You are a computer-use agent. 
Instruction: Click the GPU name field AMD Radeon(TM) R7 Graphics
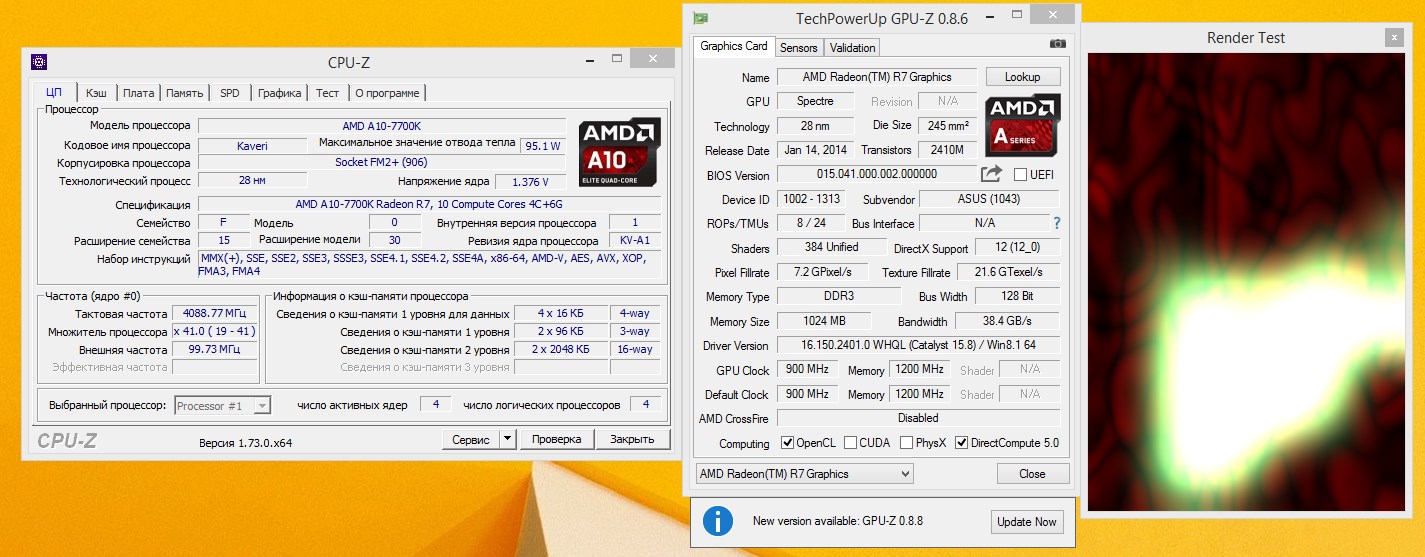coord(877,77)
